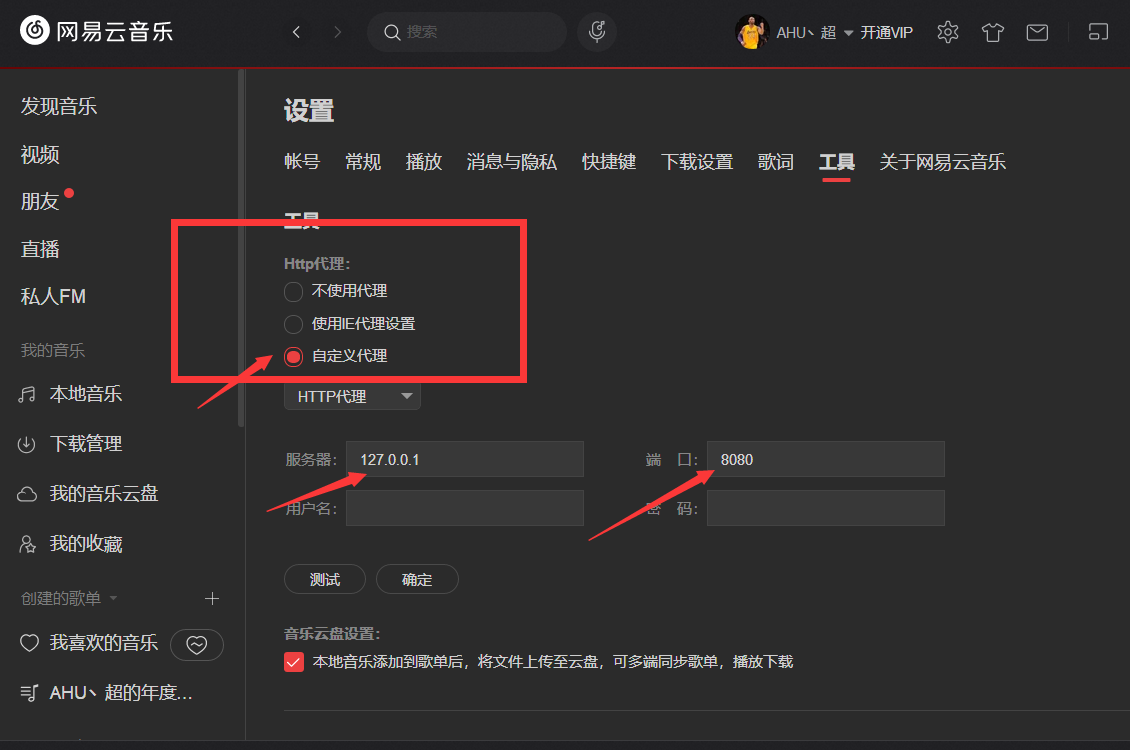The height and width of the screenshot is (750, 1130).
Task: Click the sidebar vertical scrollbar
Action: pos(241,248)
